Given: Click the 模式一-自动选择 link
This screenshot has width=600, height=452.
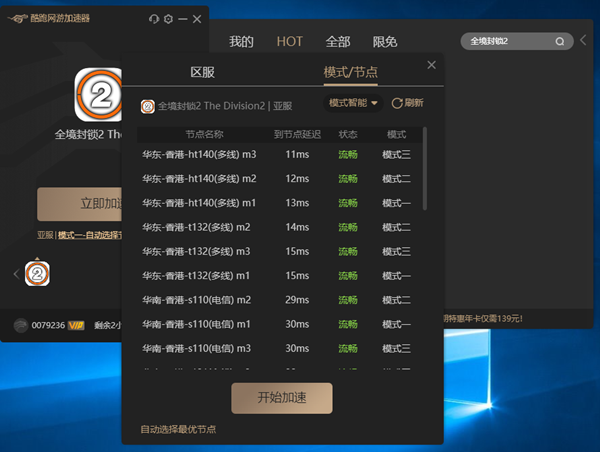Looking at the screenshot, I should click(90, 235).
